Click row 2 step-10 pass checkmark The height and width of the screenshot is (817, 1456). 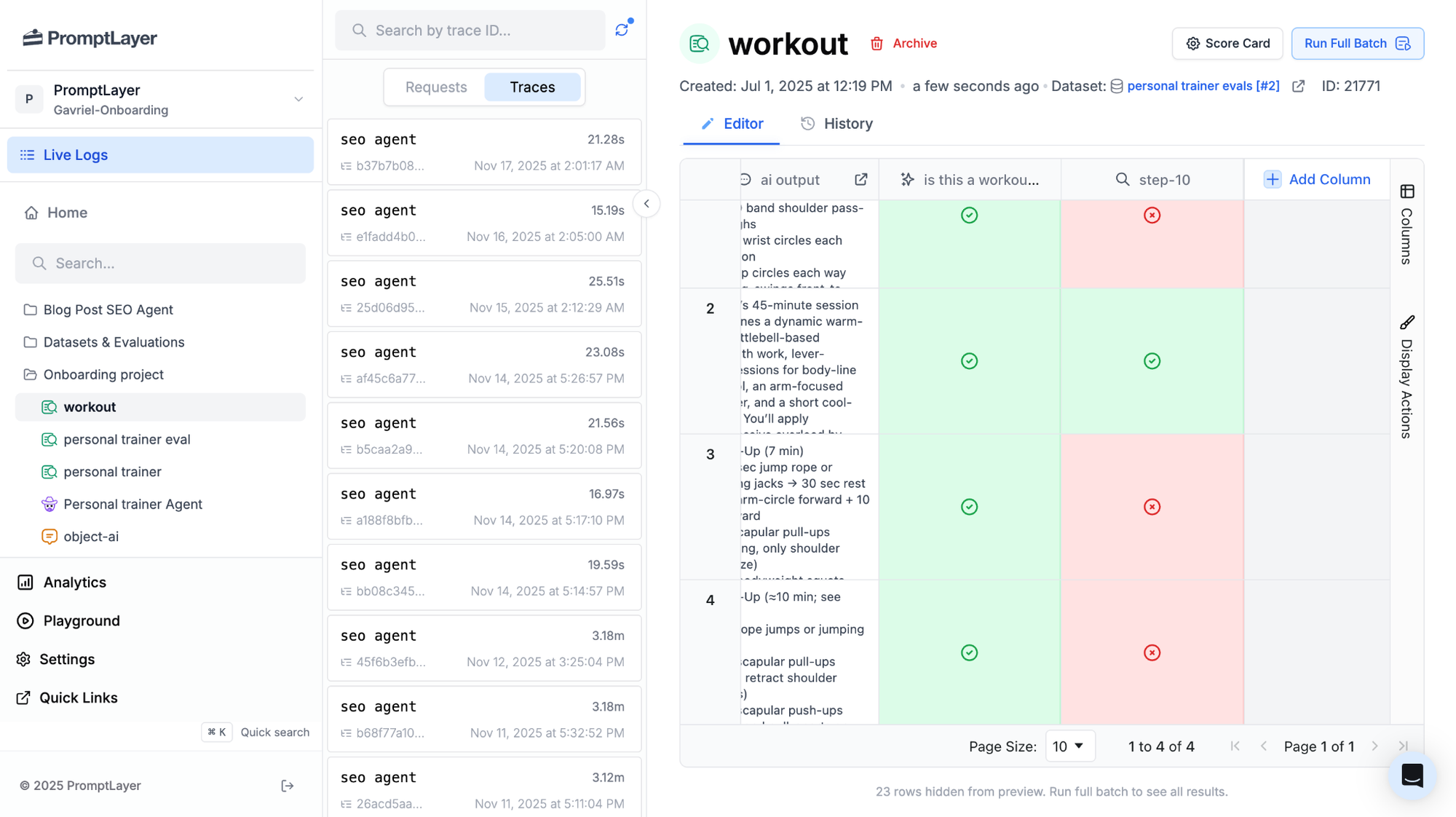point(1151,361)
